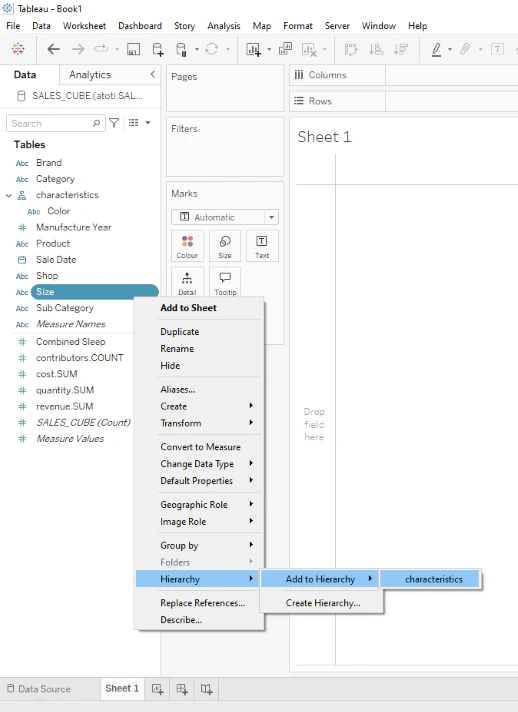Click the Redo forward arrow
Screen dimensions: 518x712
point(78,49)
